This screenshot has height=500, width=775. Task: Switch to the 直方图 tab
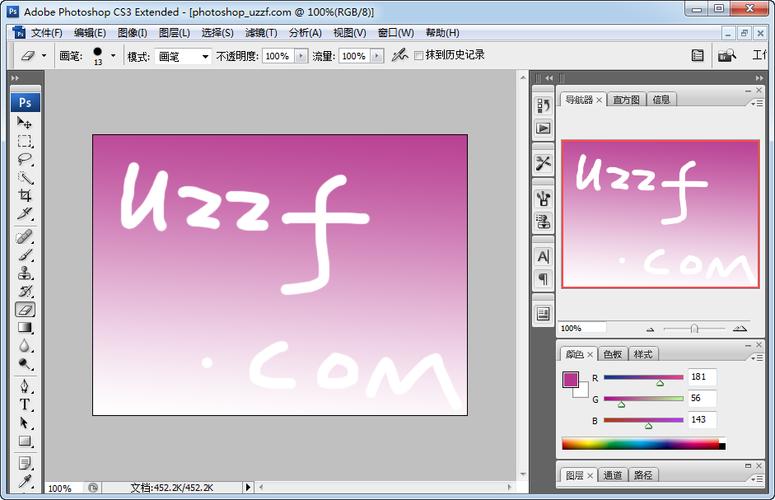(626, 99)
